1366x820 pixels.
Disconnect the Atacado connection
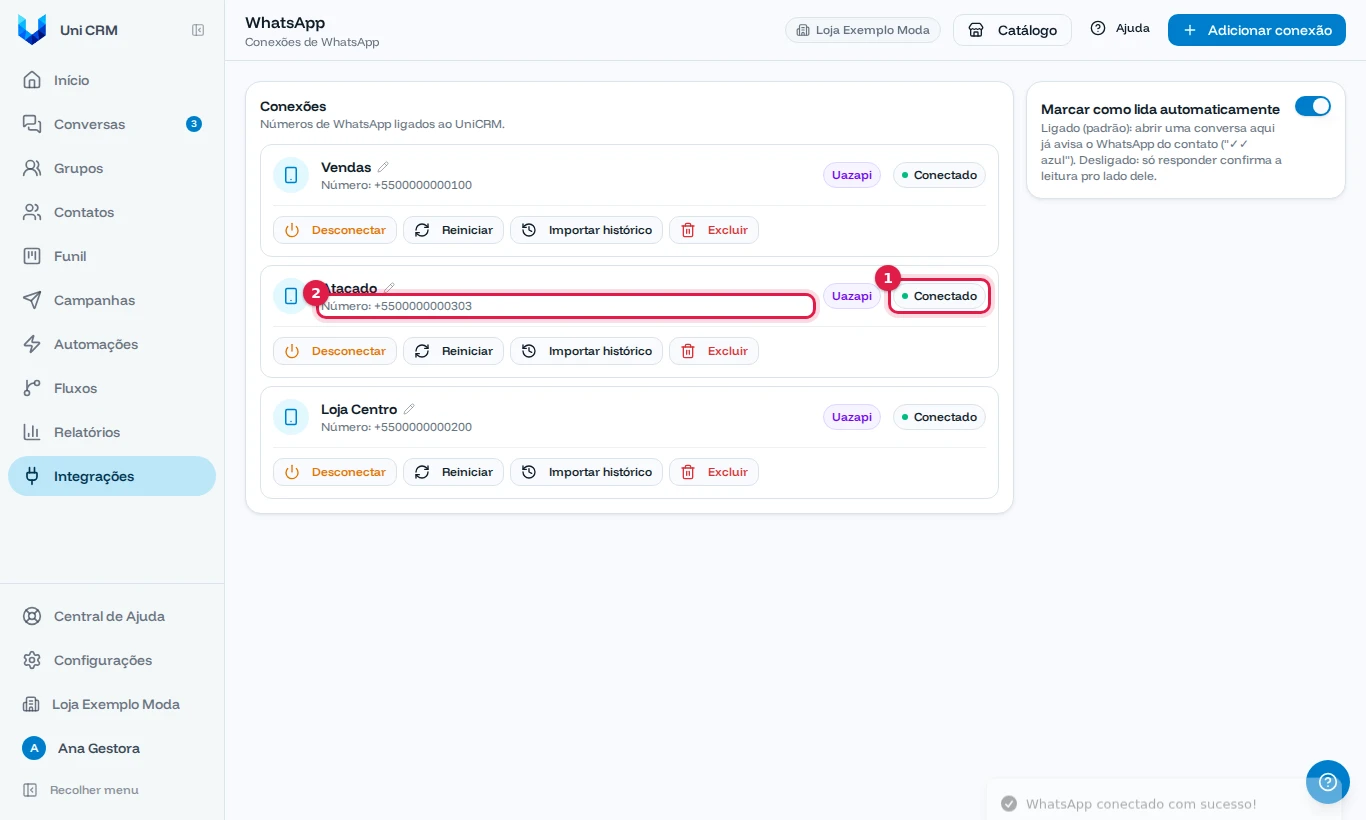[x=335, y=351]
